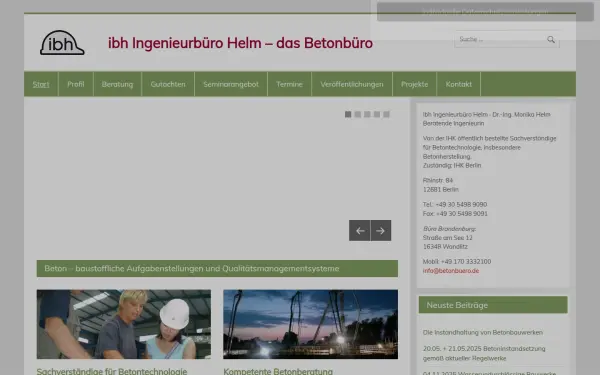Open Seminarangebot navigation entry
600x375 pixels.
click(231, 84)
